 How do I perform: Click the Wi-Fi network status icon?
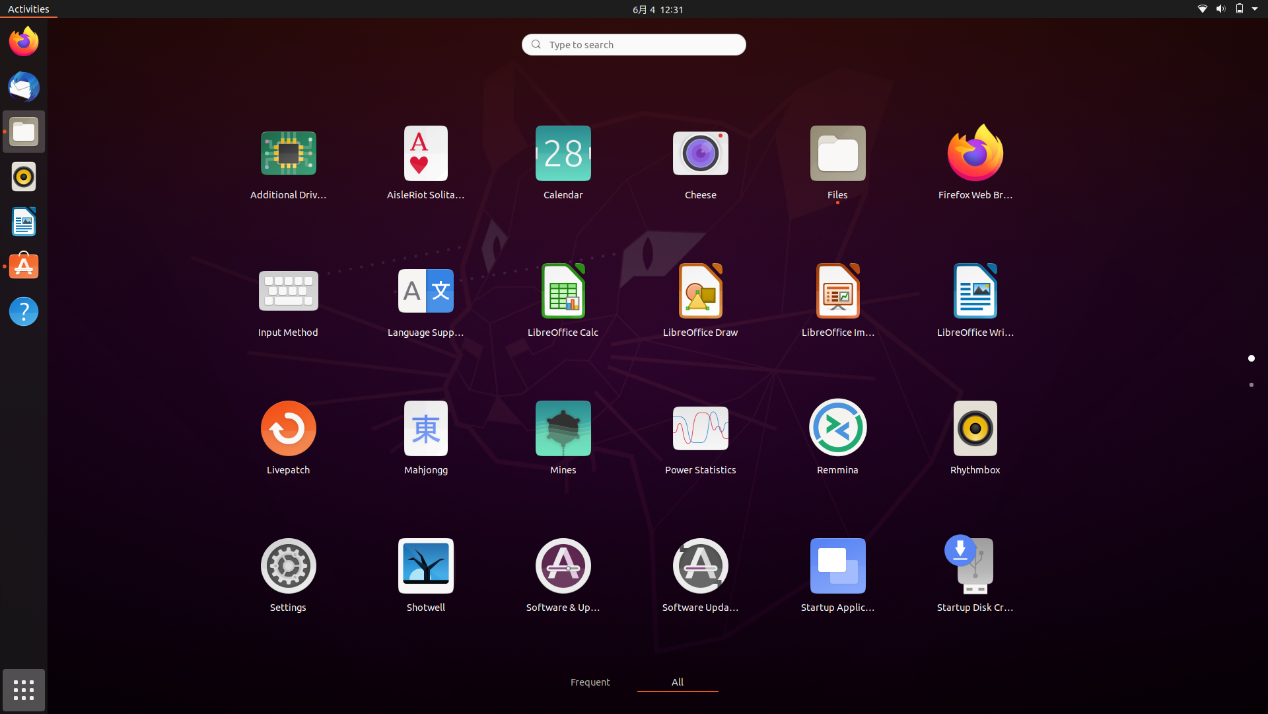[1203, 9]
